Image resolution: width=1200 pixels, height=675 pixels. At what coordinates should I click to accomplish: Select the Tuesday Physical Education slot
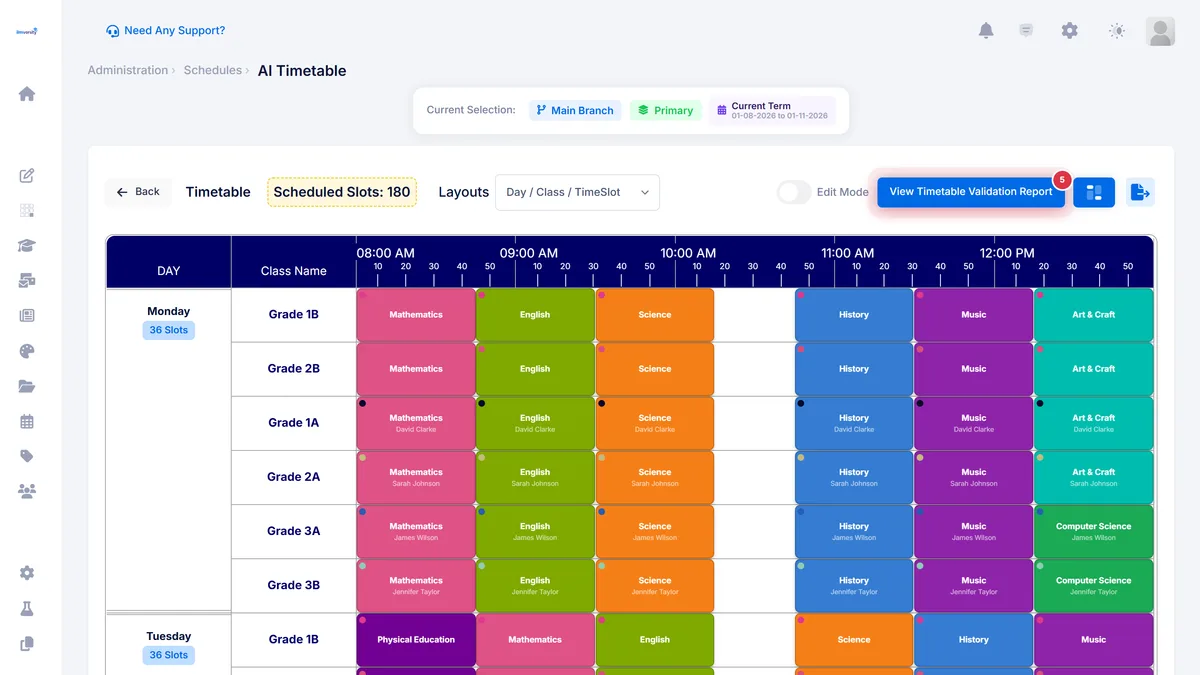coord(416,640)
